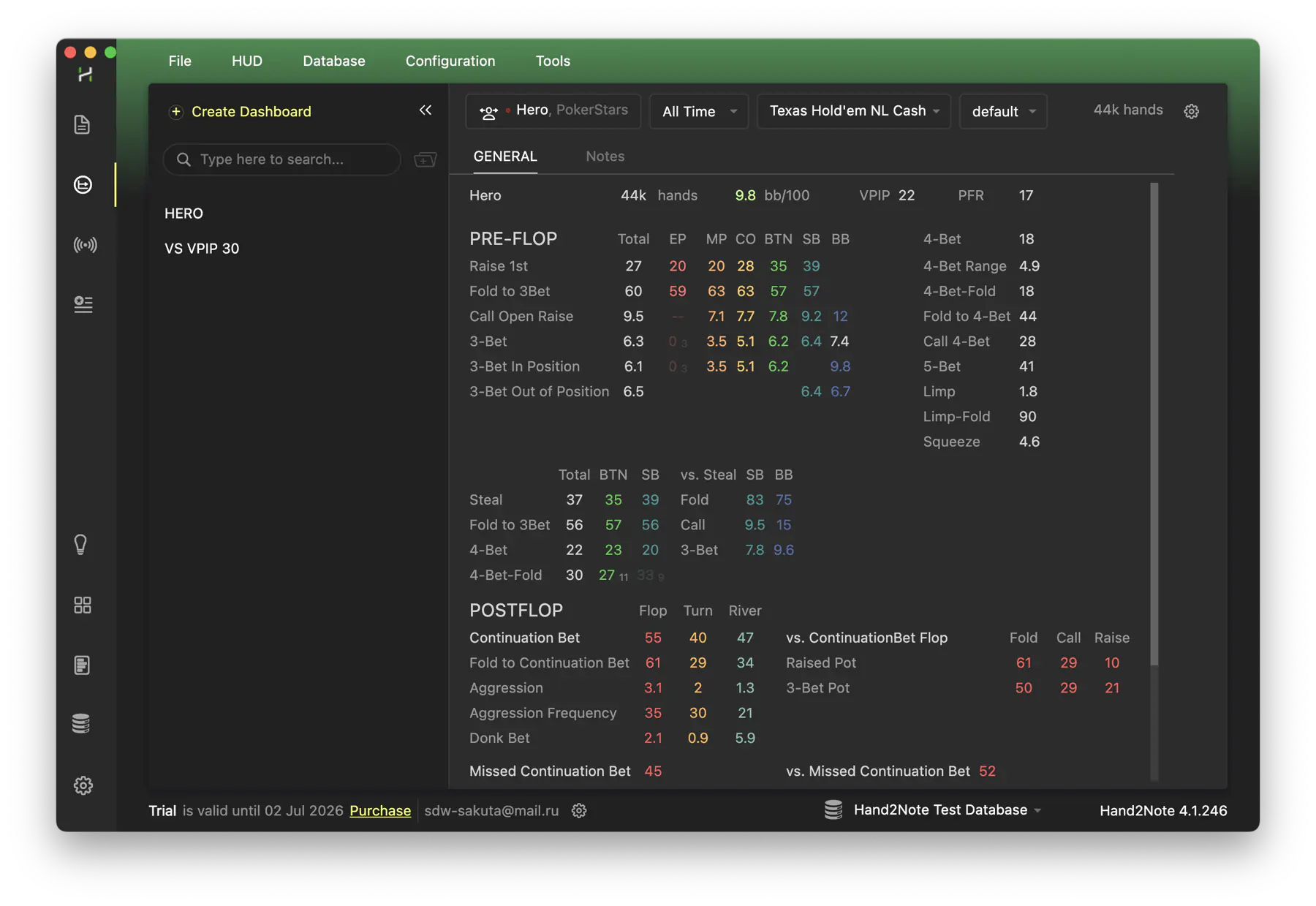
Task: Open the live HUD broadcast icon
Action: pyautogui.click(x=85, y=244)
